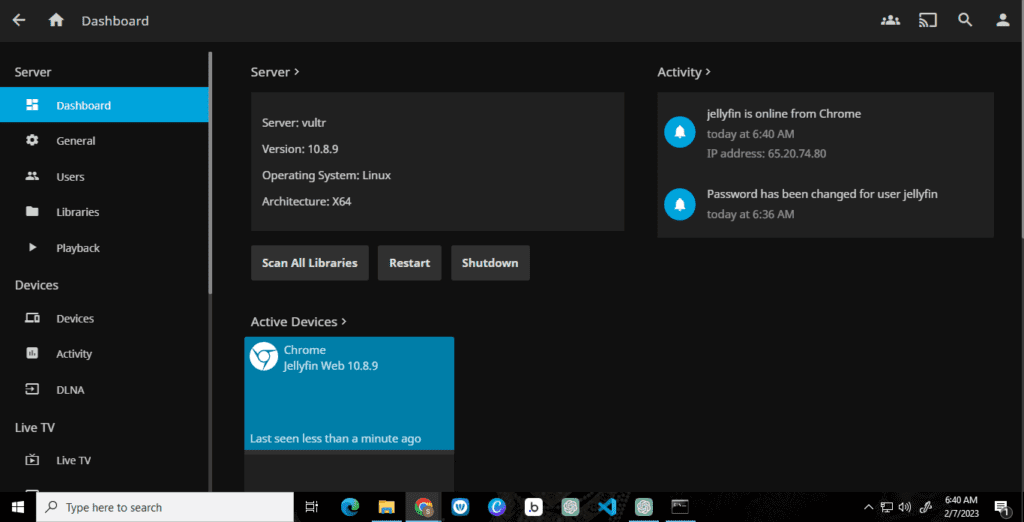Click 'Last seen less than a minute ago'

point(336,438)
